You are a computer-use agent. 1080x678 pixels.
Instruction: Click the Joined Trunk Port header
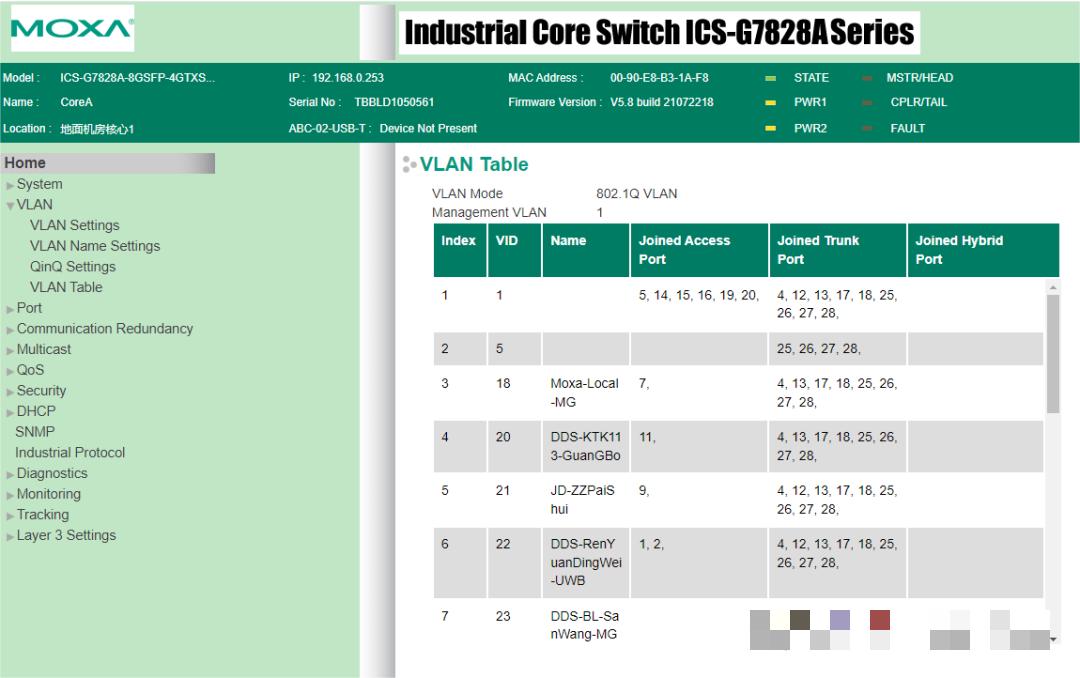[x=838, y=250]
